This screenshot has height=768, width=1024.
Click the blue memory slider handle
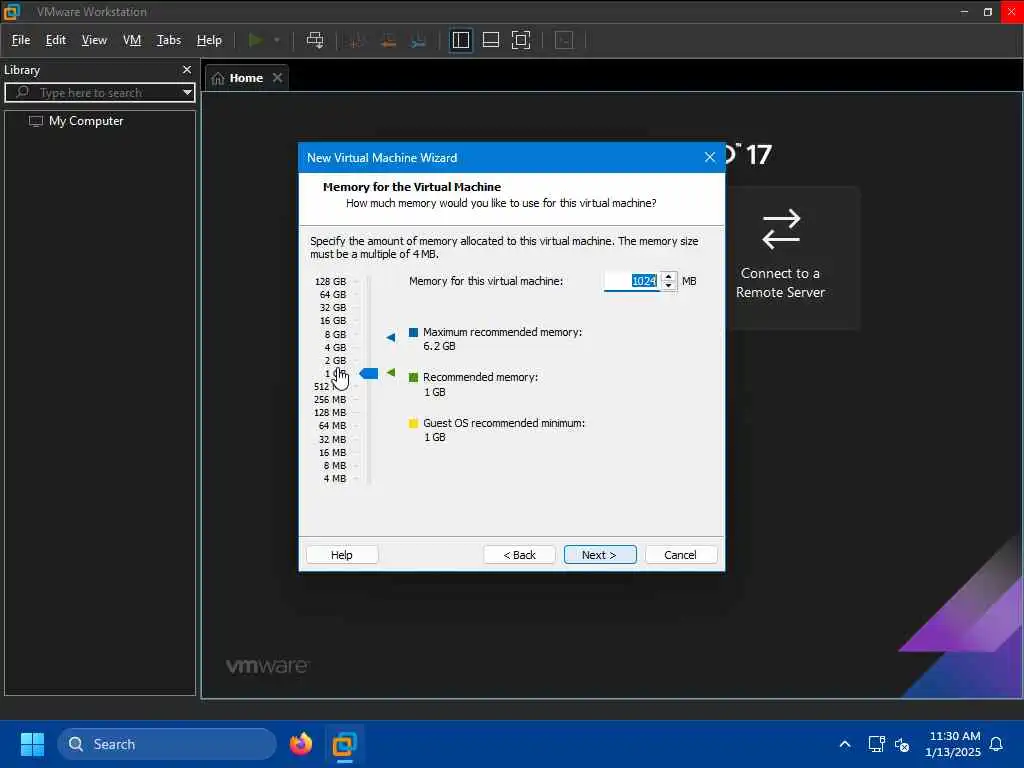click(369, 374)
